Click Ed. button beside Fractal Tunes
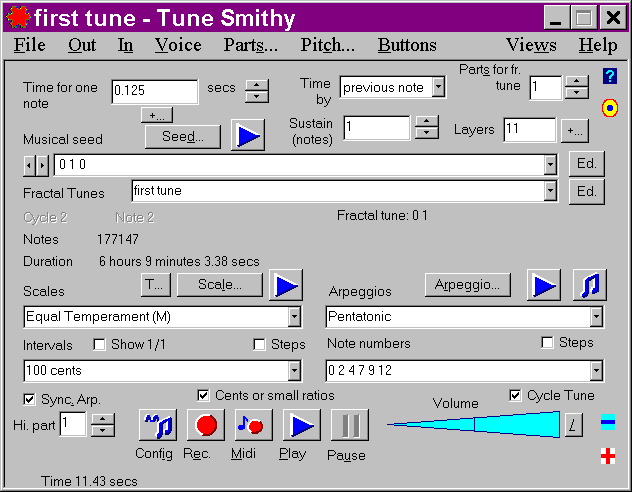The width and height of the screenshot is (632, 492). click(x=586, y=191)
